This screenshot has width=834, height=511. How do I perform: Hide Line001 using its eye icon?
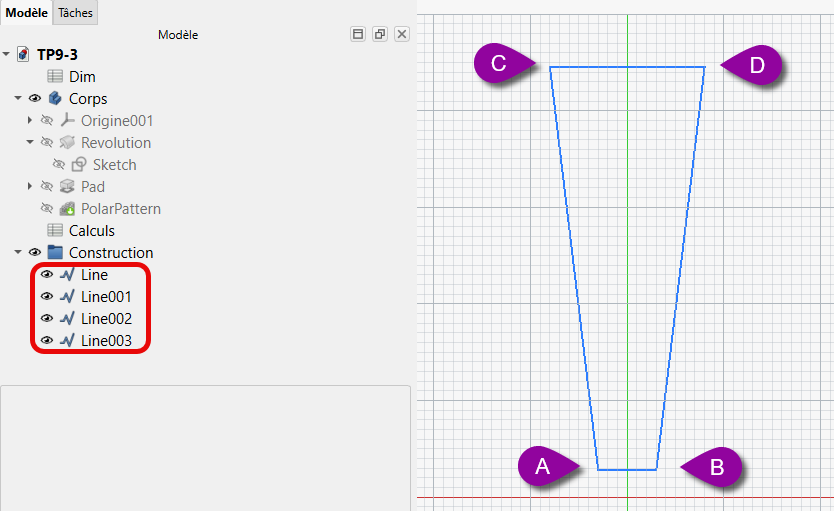click(46, 297)
